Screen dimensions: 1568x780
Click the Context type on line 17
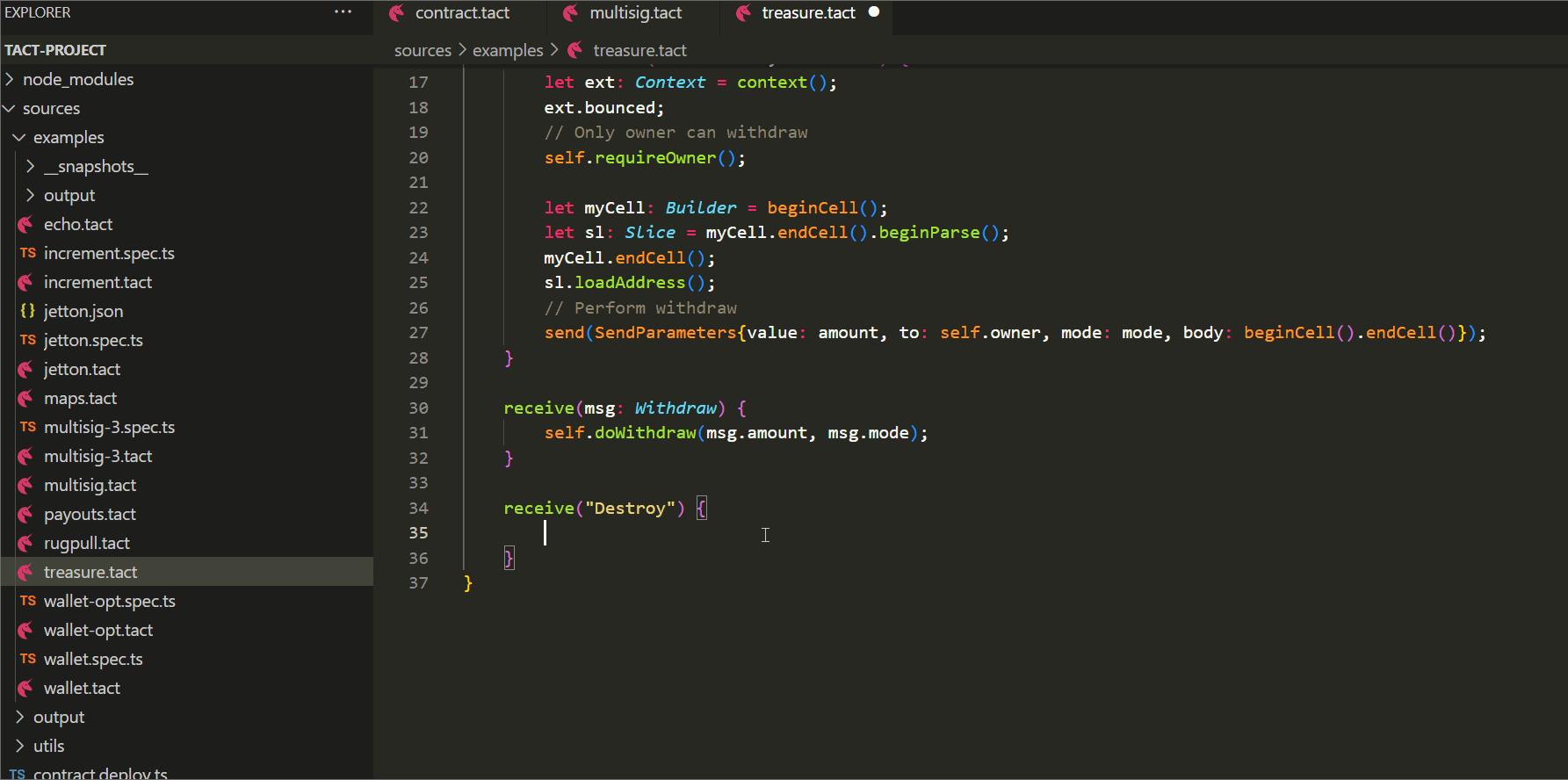pyautogui.click(x=669, y=83)
